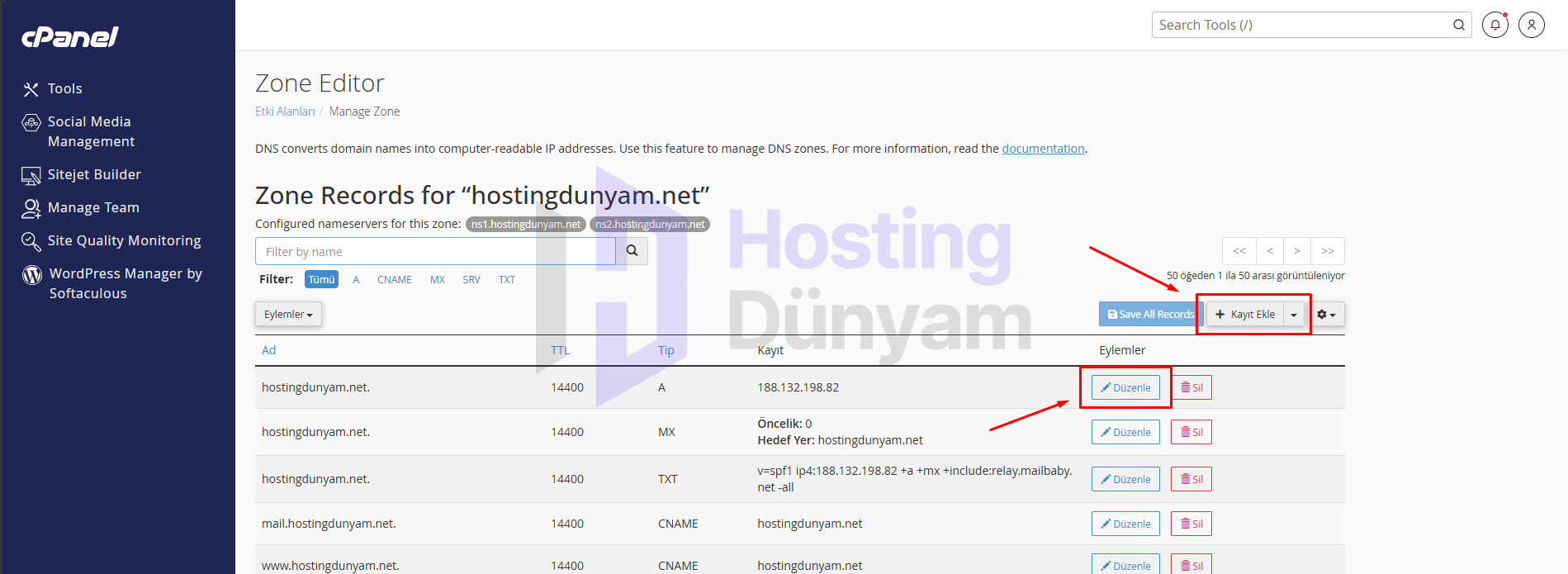The width and height of the screenshot is (1568, 574).
Task: Select the 188.132.198.82 record value
Action: click(x=798, y=387)
